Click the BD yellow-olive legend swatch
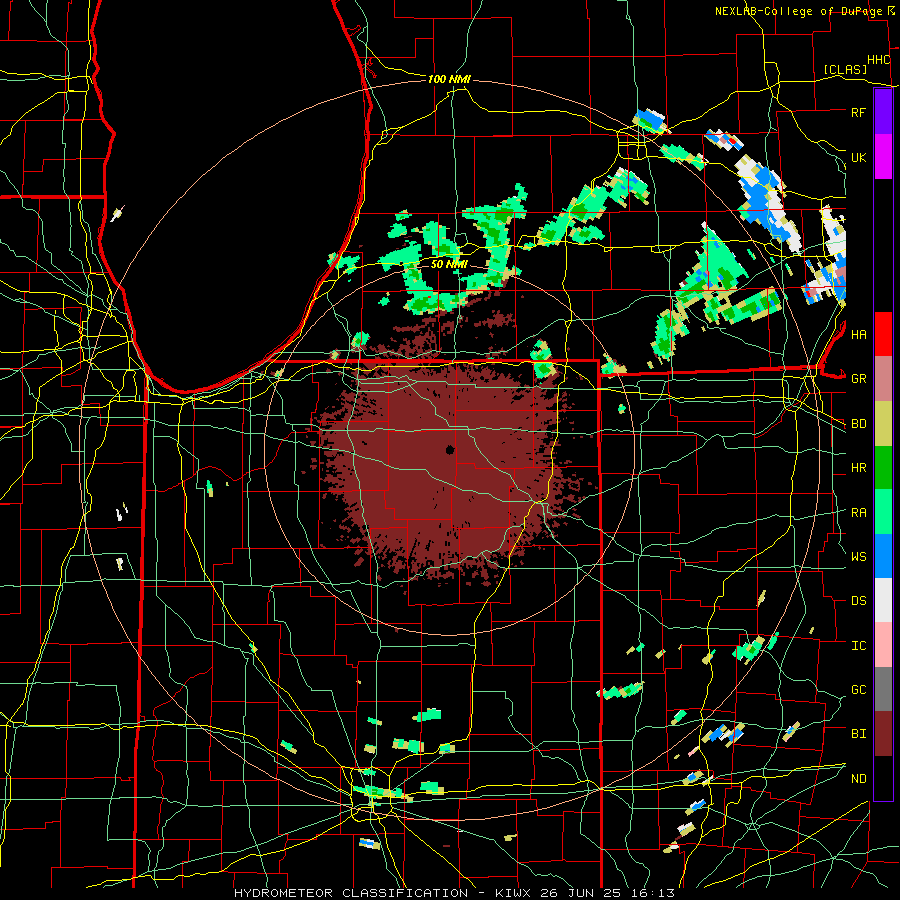Viewport: 900px width, 900px height. tap(883, 423)
